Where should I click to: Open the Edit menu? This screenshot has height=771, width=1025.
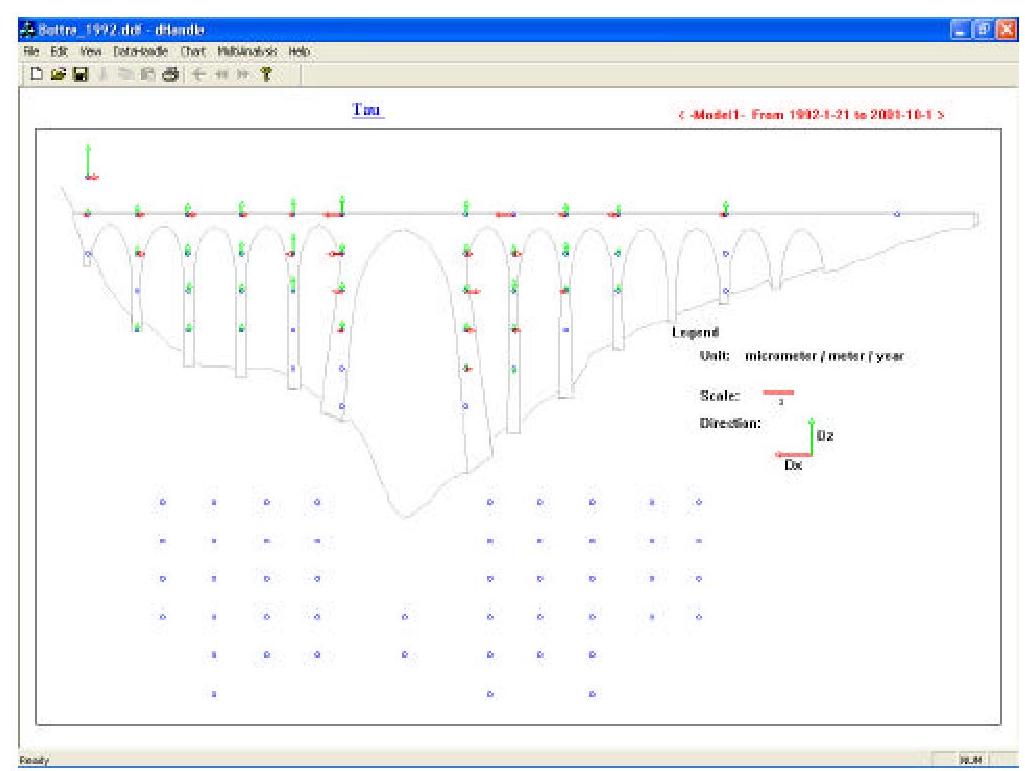[x=59, y=51]
